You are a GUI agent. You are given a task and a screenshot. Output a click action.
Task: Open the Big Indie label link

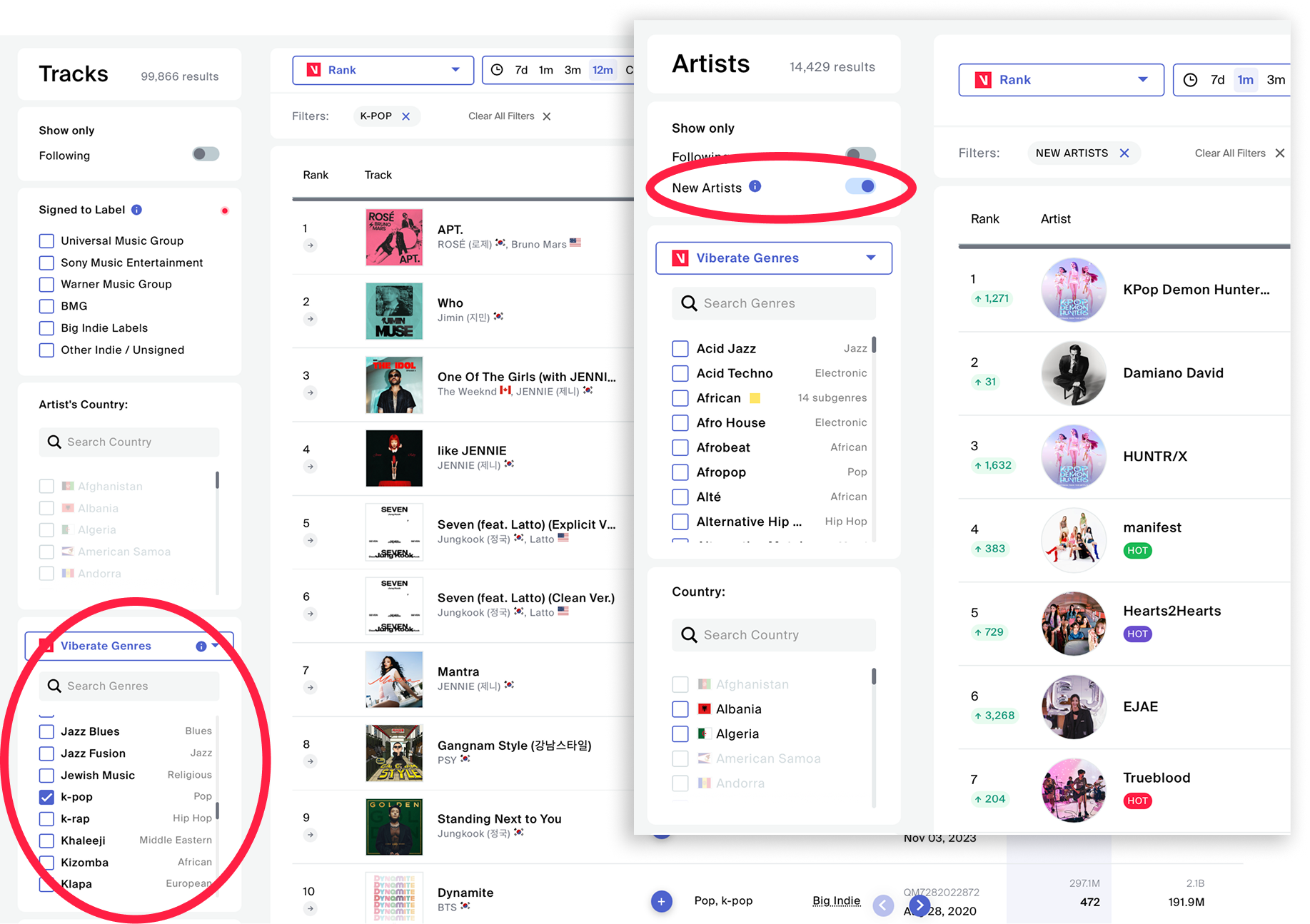click(836, 900)
